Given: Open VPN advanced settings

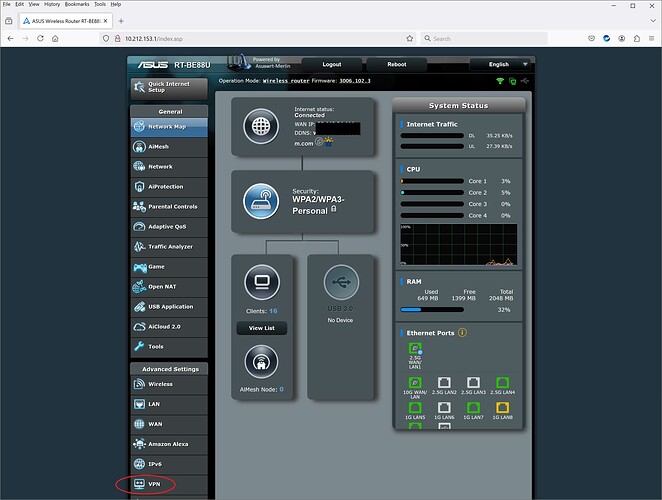Looking at the screenshot, I should tap(169, 484).
